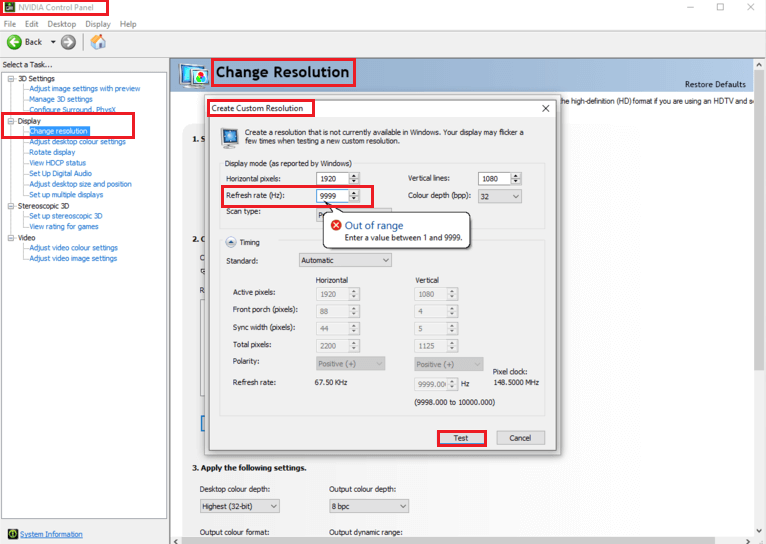Open the Desktop menu
Viewport: 766px width, 544px height.
click(x=62, y=24)
